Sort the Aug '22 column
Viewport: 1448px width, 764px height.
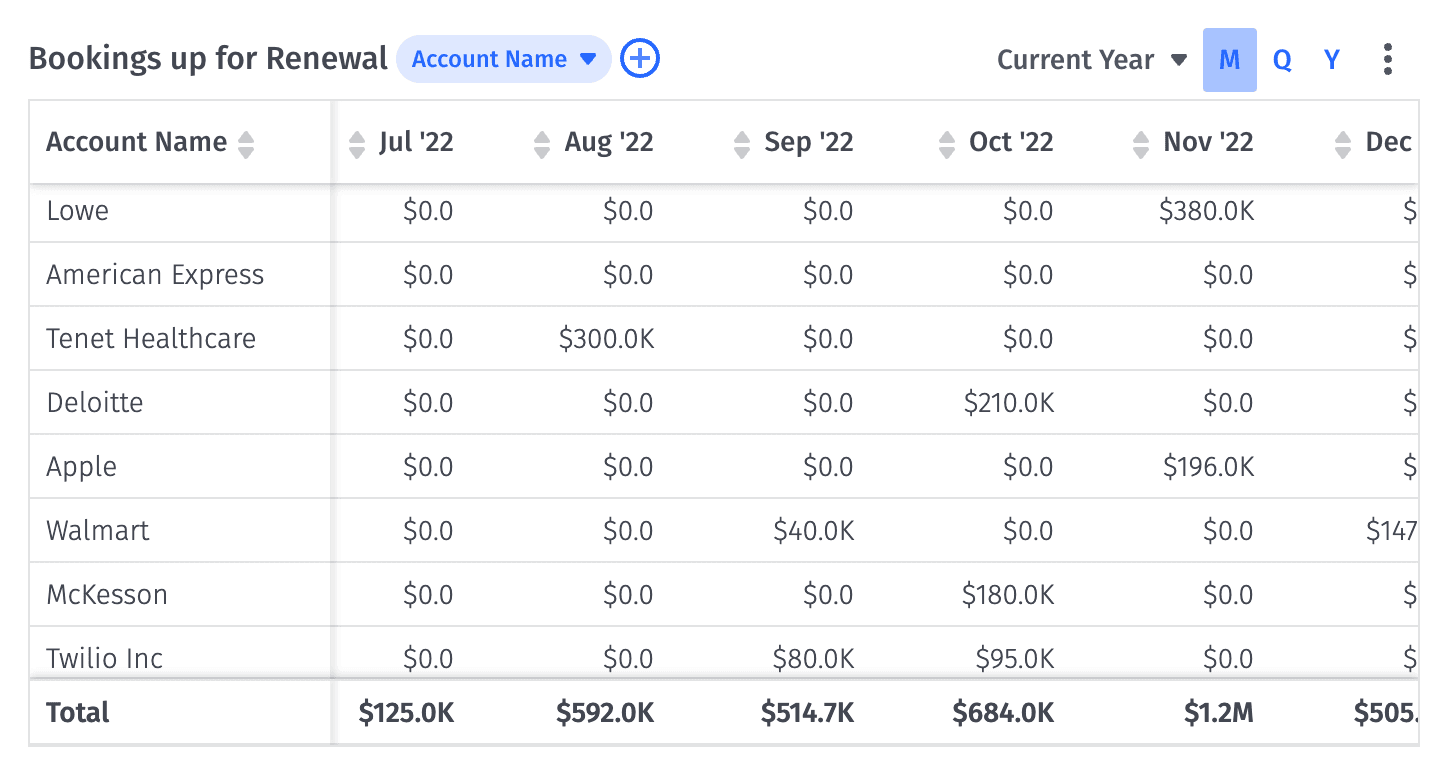pos(541,143)
